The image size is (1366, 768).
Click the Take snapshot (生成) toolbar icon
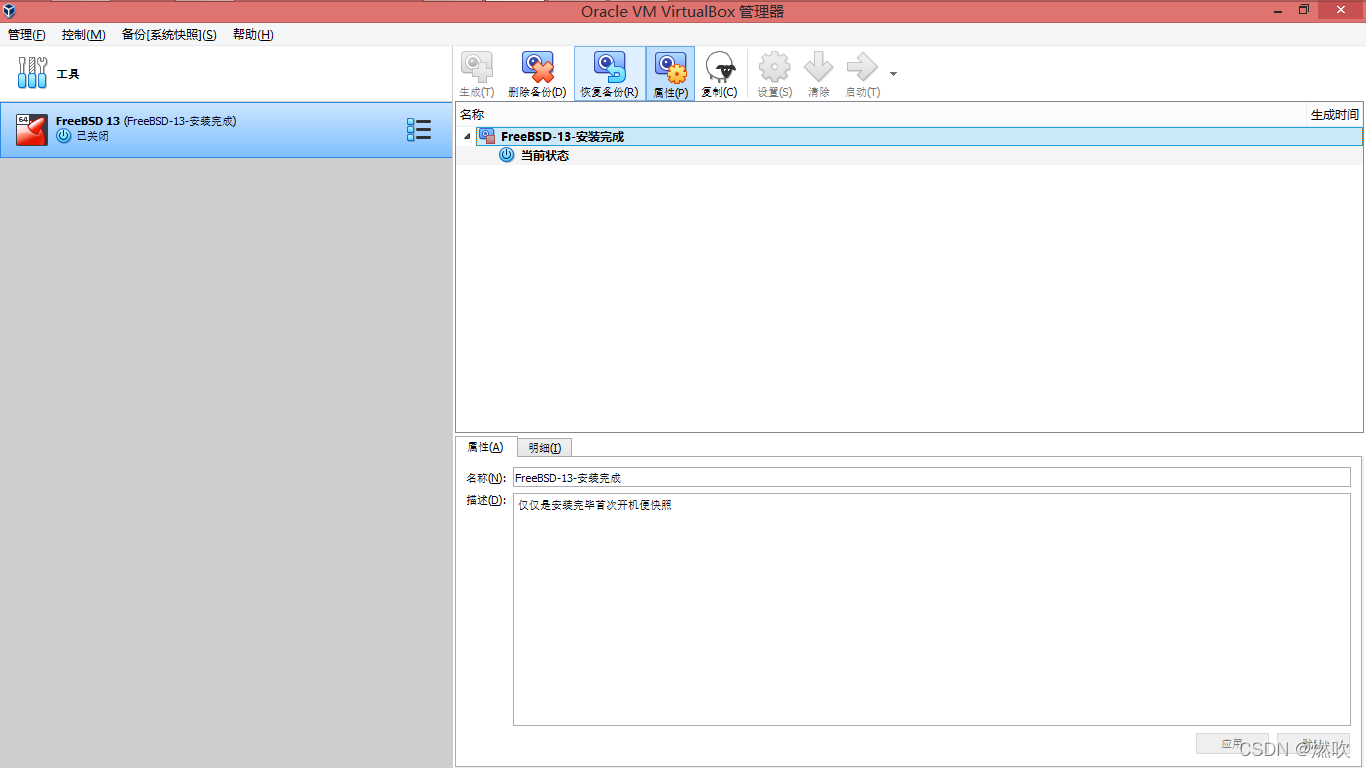click(x=477, y=68)
